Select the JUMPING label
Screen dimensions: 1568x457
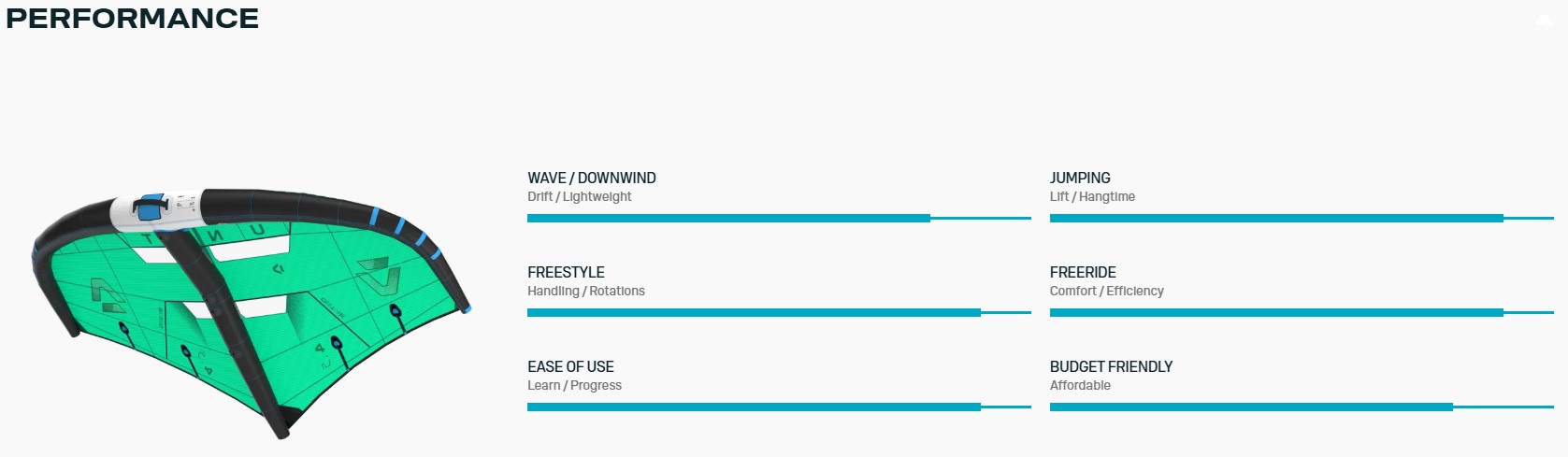pyautogui.click(x=1080, y=178)
